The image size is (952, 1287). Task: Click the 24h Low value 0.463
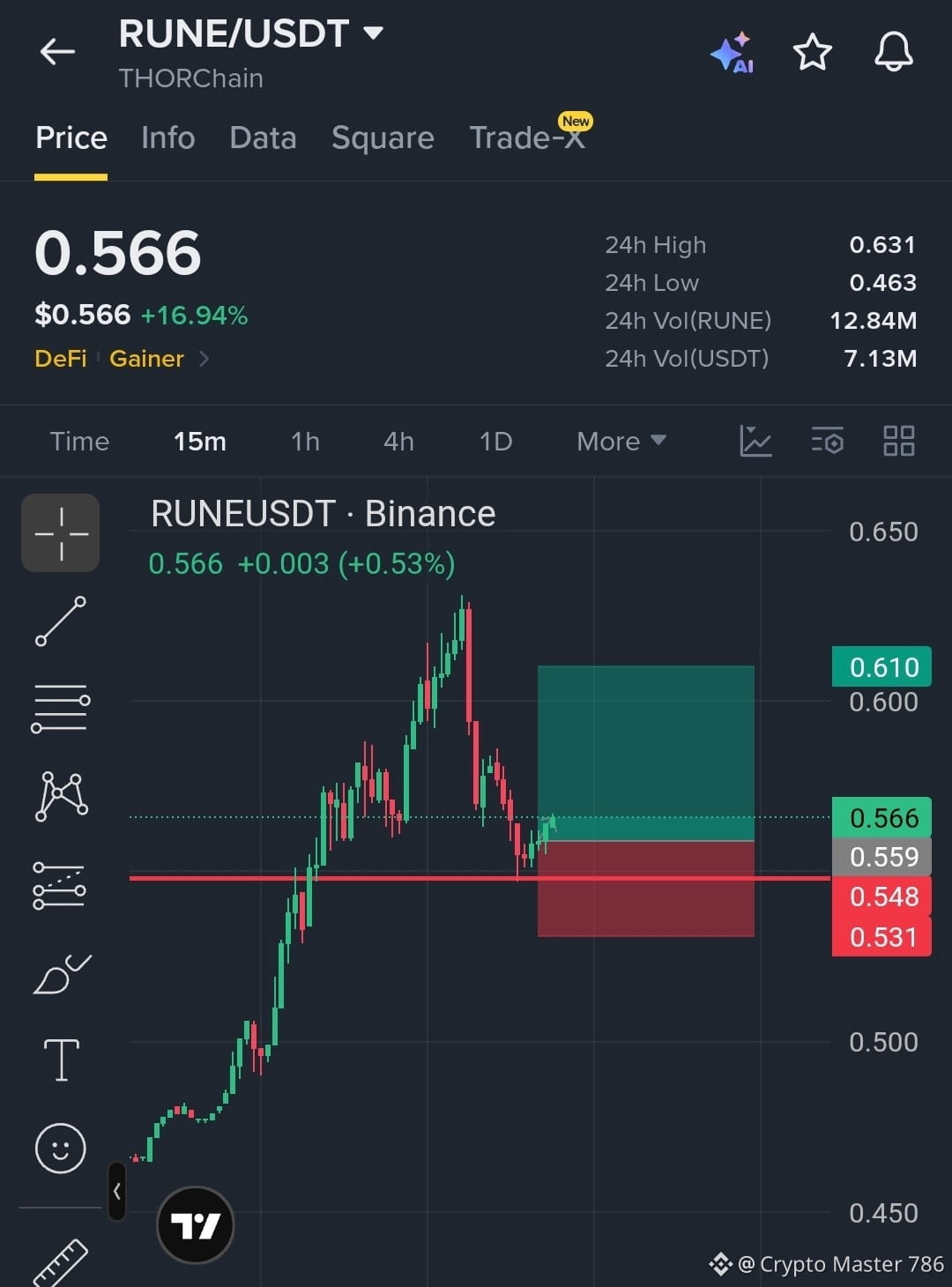pyautogui.click(x=882, y=283)
